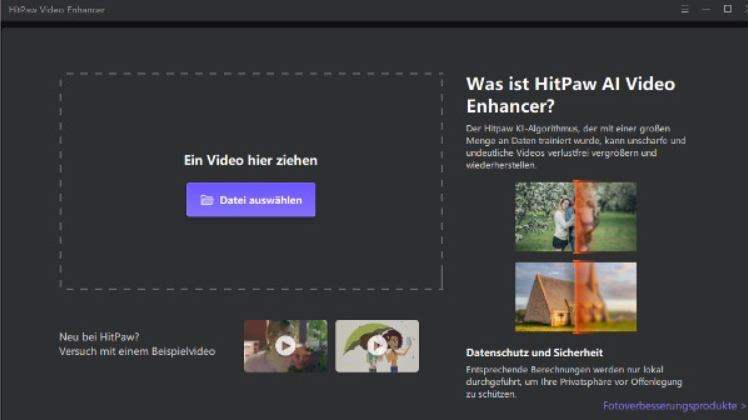Screen dimensions: 748x420
Task: Play the first sample video with people
Action: pos(285,346)
